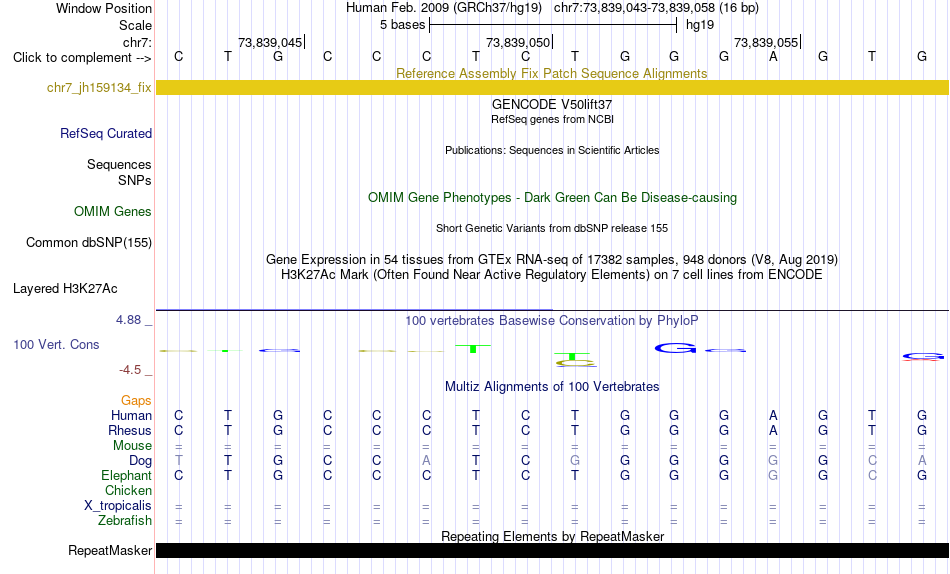Click the Dog species row label
The image size is (950, 574).
(x=141, y=461)
